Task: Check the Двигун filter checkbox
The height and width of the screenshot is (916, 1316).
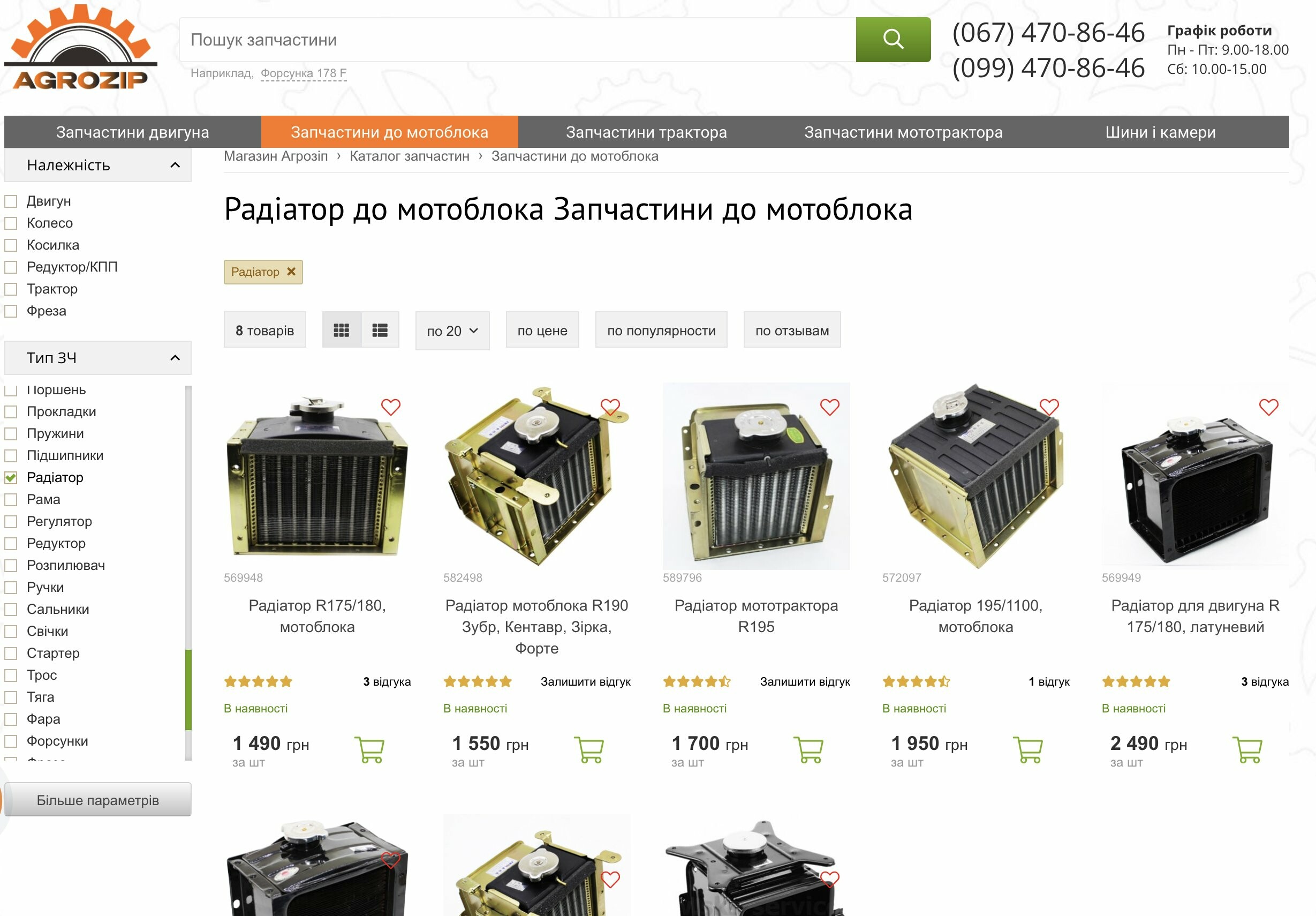Action: point(11,201)
